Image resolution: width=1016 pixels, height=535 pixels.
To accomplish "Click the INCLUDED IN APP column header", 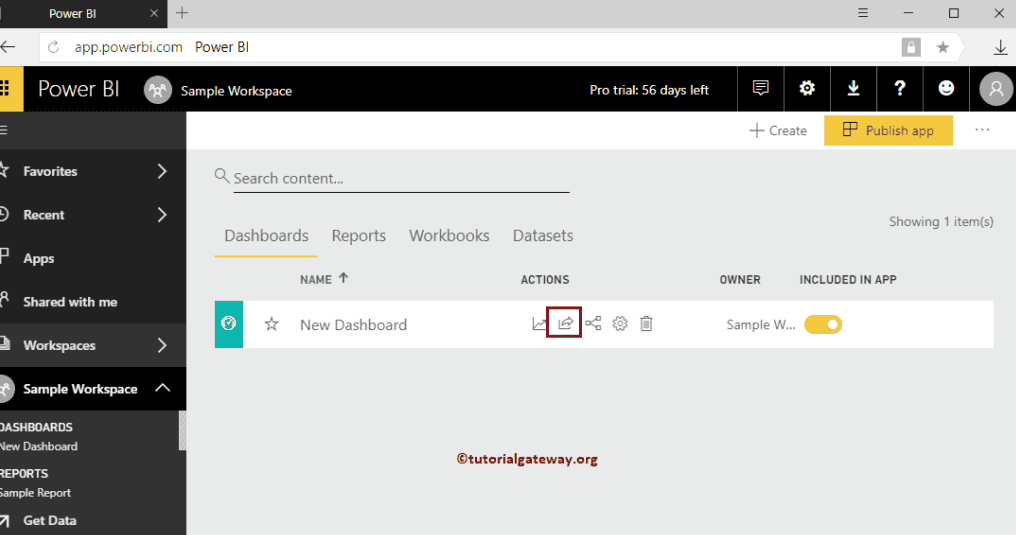I will [x=848, y=280].
